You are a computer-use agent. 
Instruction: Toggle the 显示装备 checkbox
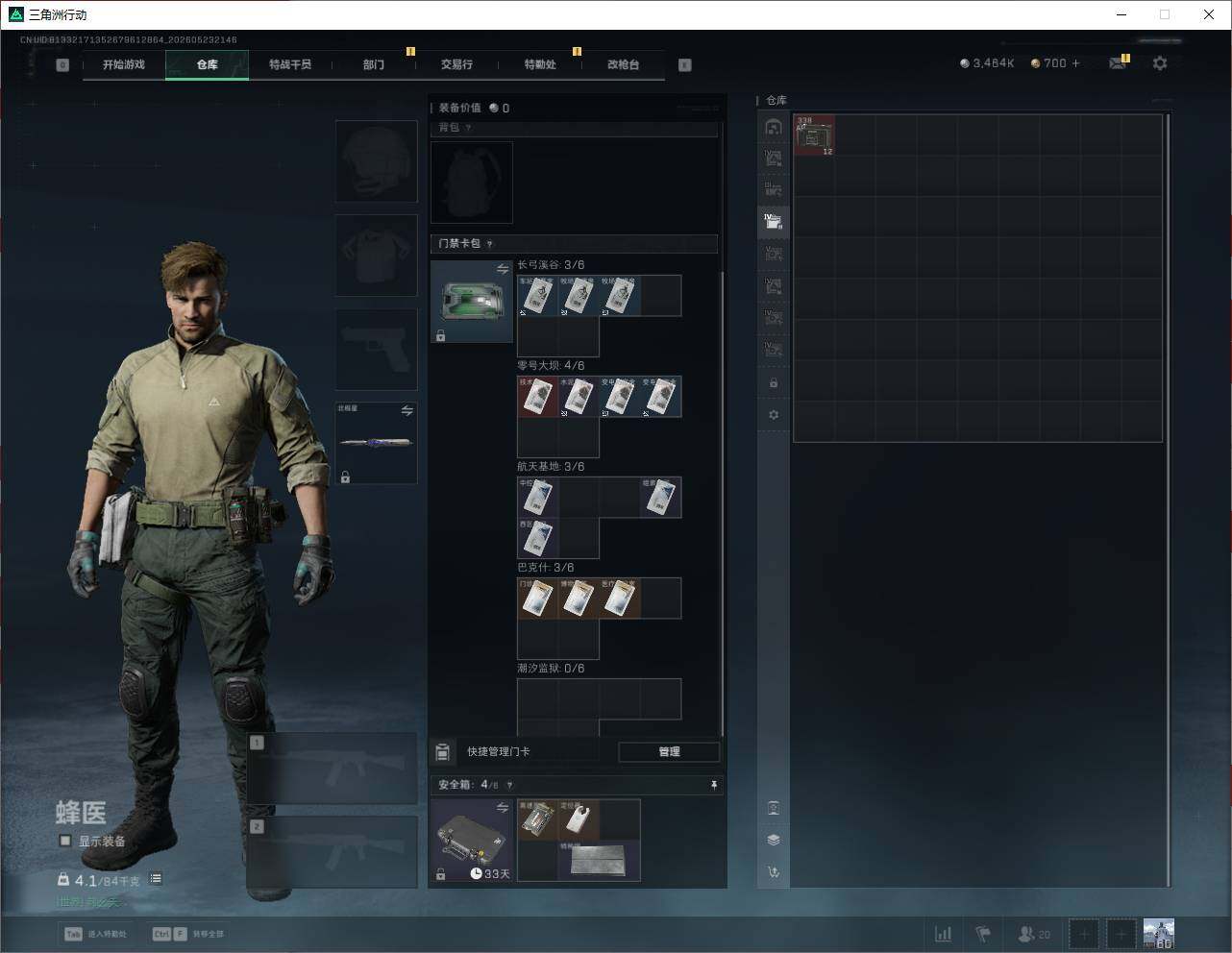[x=65, y=841]
